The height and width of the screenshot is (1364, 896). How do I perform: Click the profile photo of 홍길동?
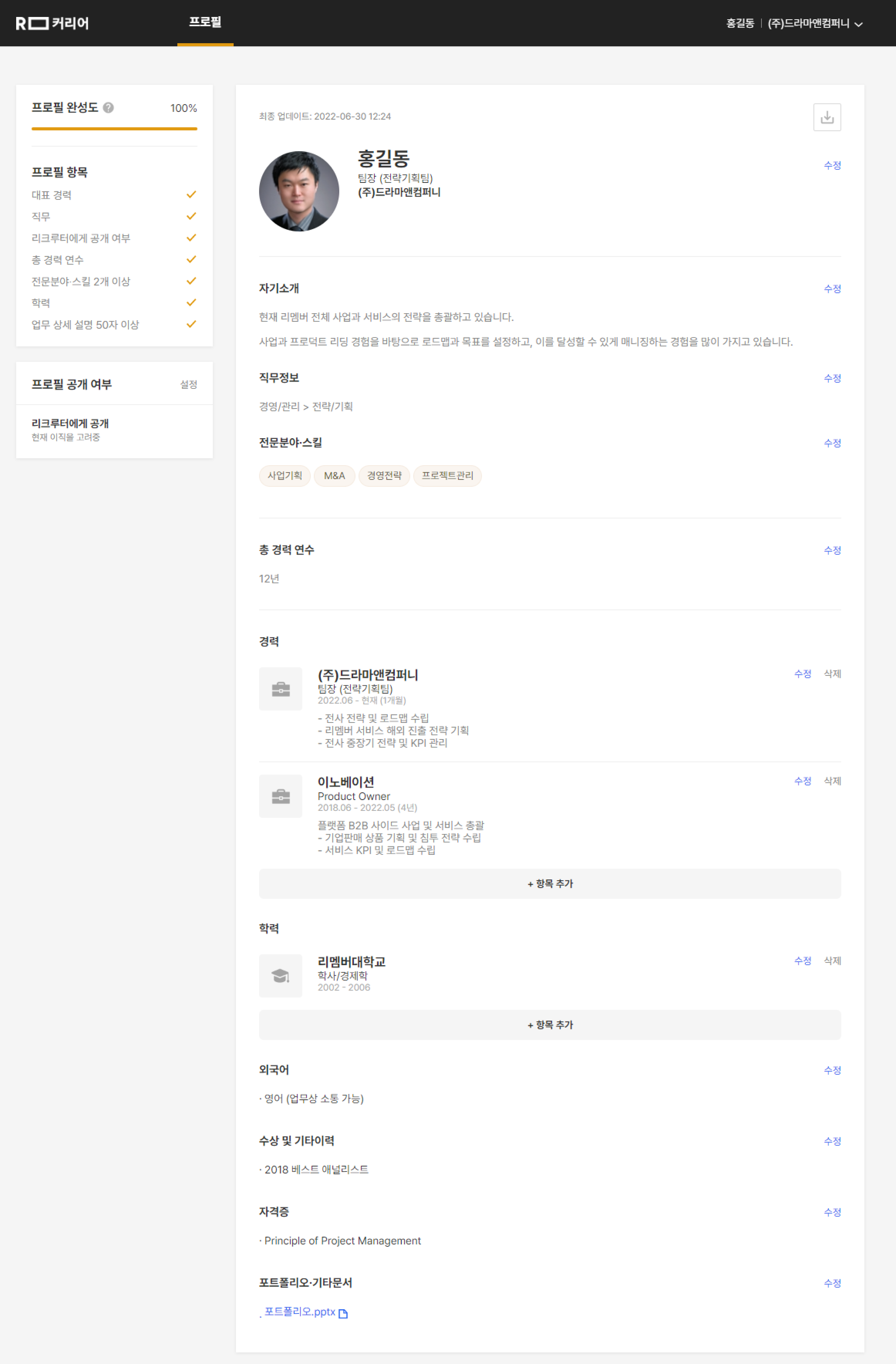point(298,191)
